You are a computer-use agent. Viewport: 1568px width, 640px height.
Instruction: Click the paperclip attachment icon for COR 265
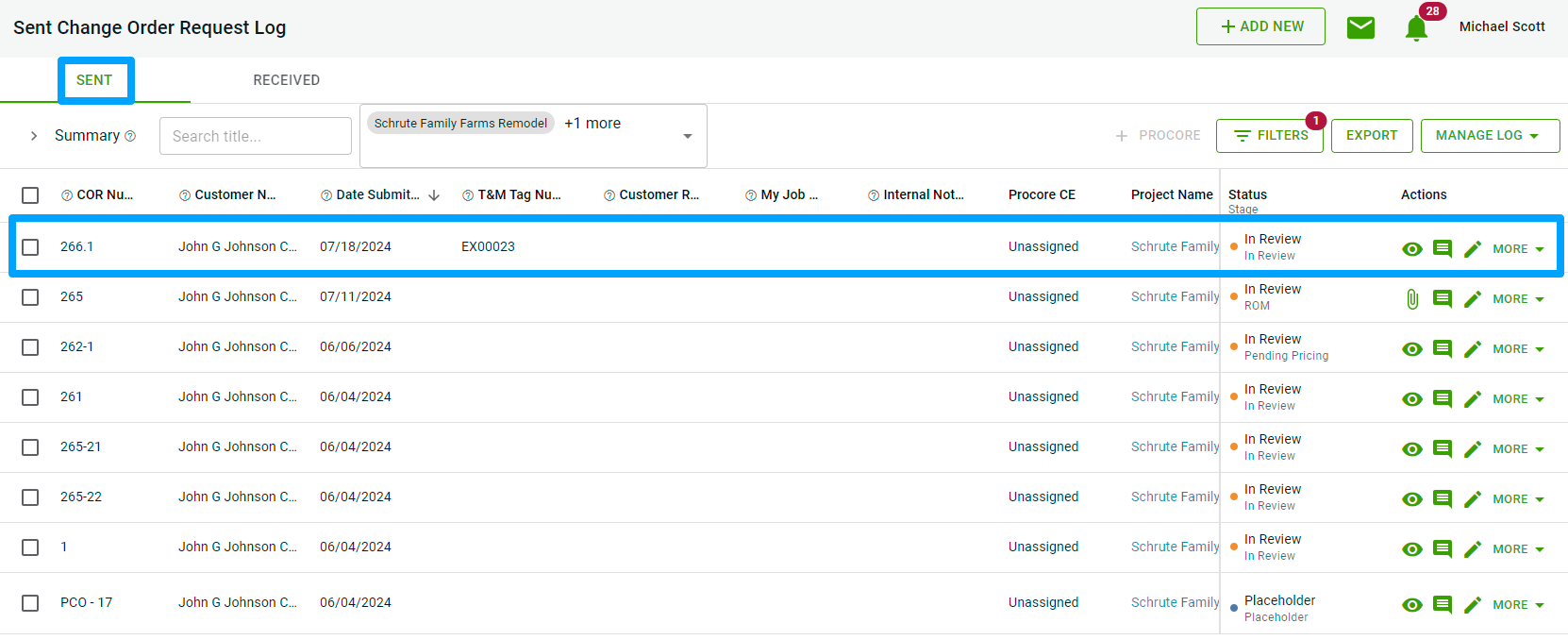(x=1411, y=299)
